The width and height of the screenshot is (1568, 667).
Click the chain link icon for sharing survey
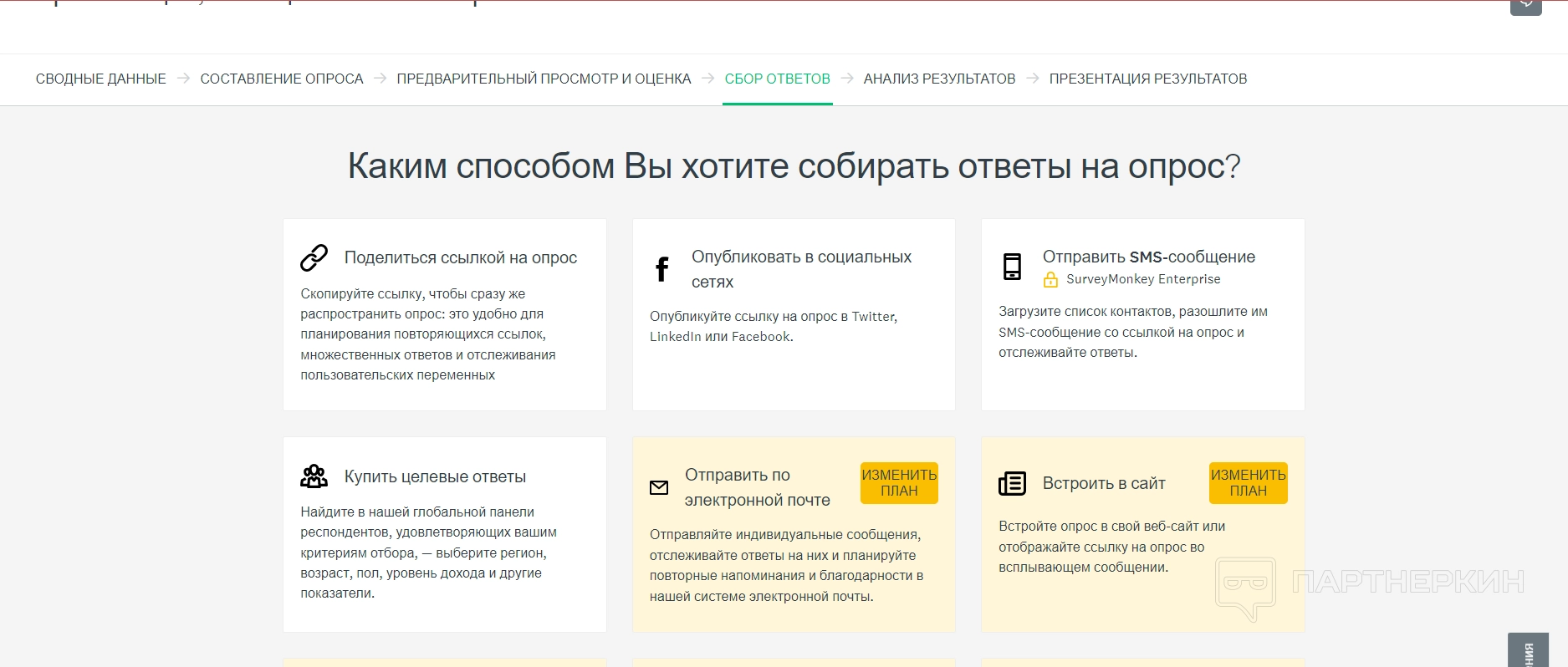tap(314, 258)
